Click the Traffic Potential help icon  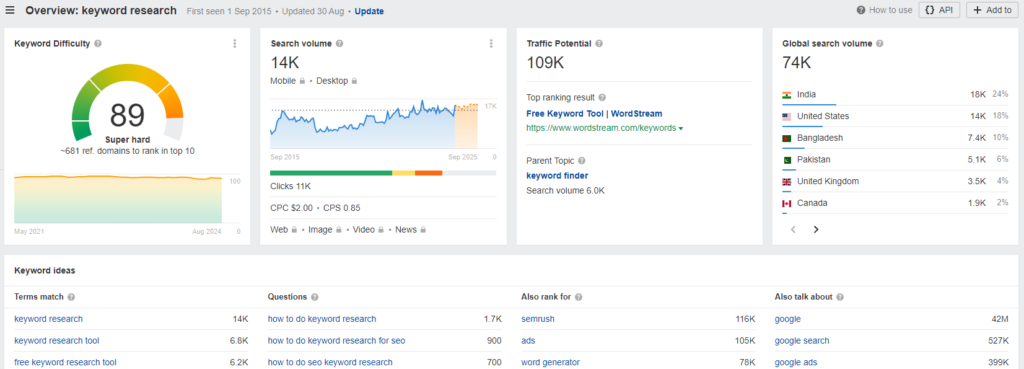pos(599,44)
